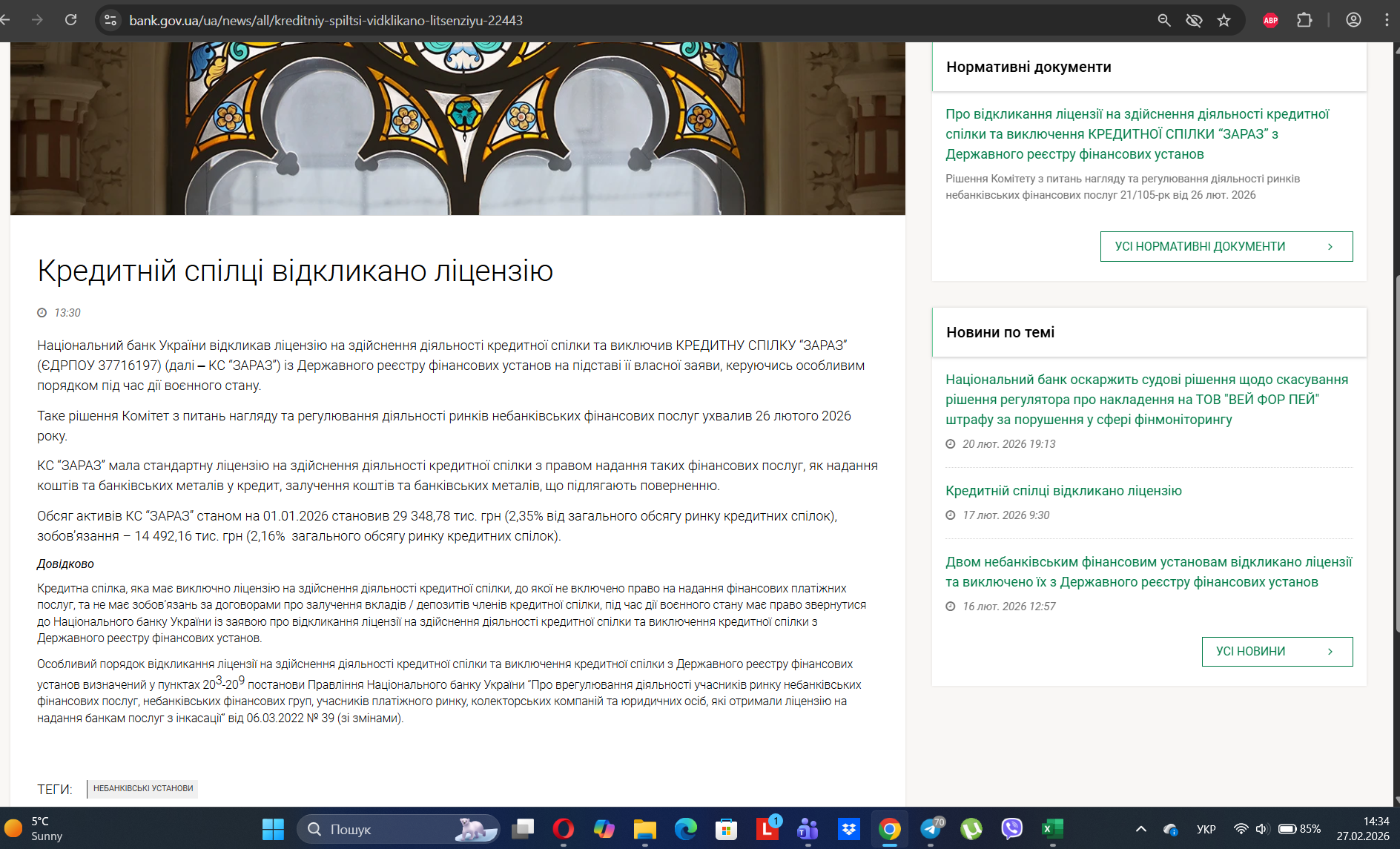
Task: Expand the hidden system tray icons chevron
Action: pos(1141,829)
